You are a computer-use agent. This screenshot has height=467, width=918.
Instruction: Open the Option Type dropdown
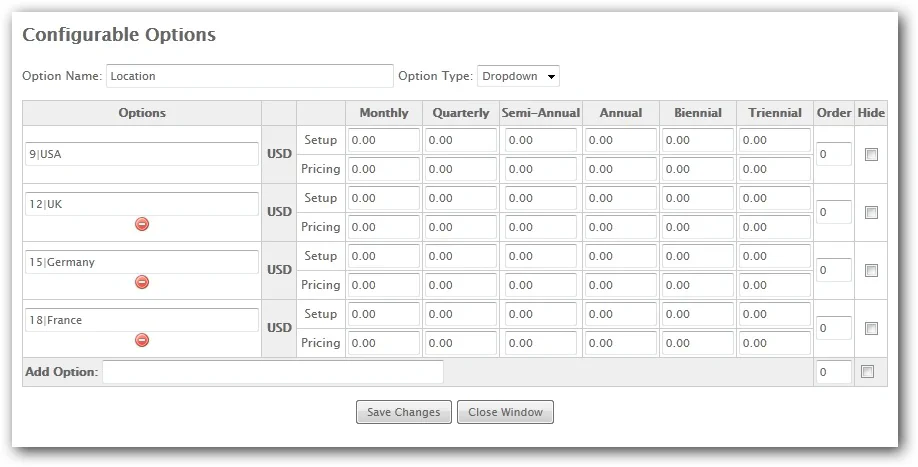point(518,76)
